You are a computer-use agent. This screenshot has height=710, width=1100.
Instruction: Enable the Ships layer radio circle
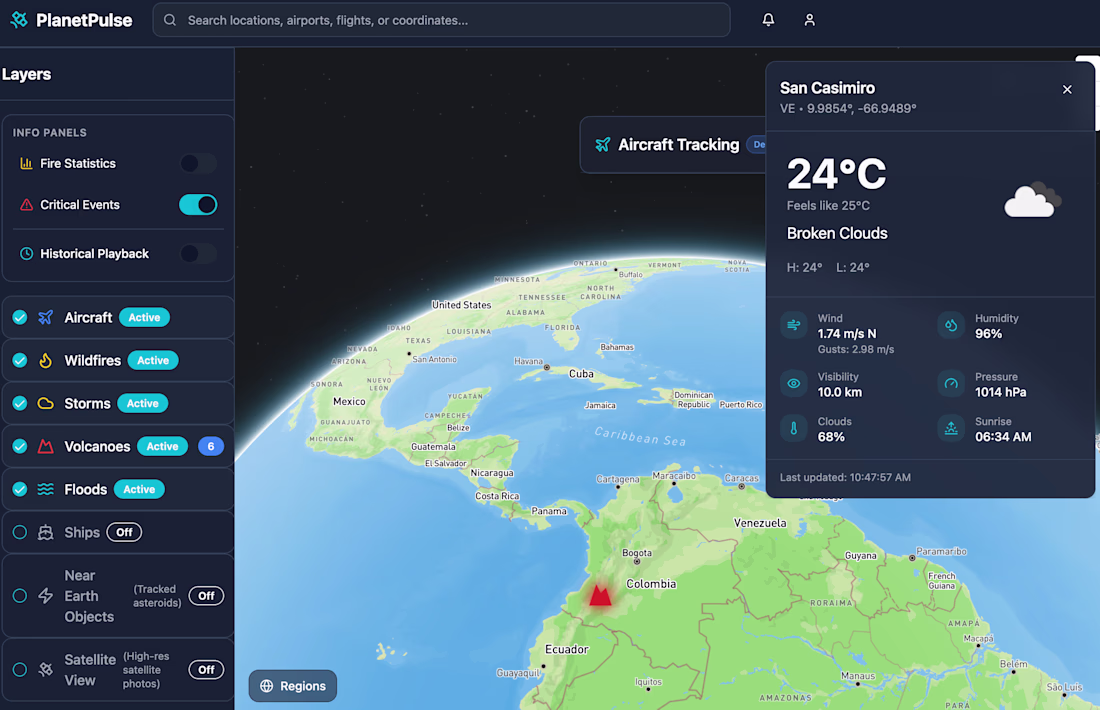20,532
